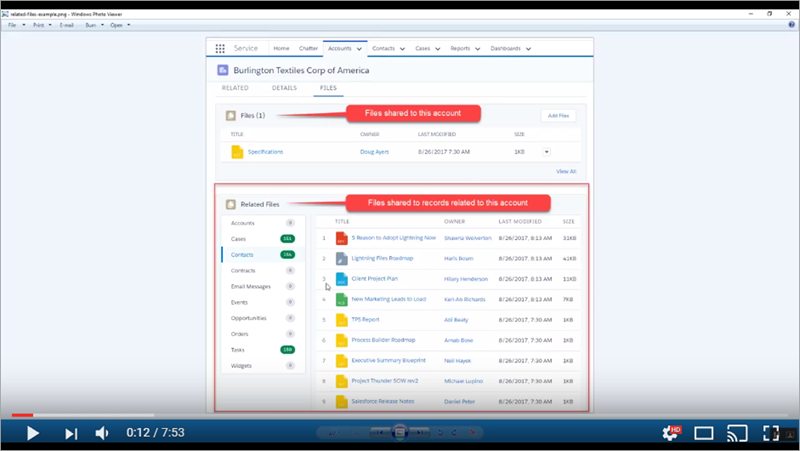The image size is (800, 451).
Task: Rotate image clockwise in Photo Viewer
Action: click(454, 433)
